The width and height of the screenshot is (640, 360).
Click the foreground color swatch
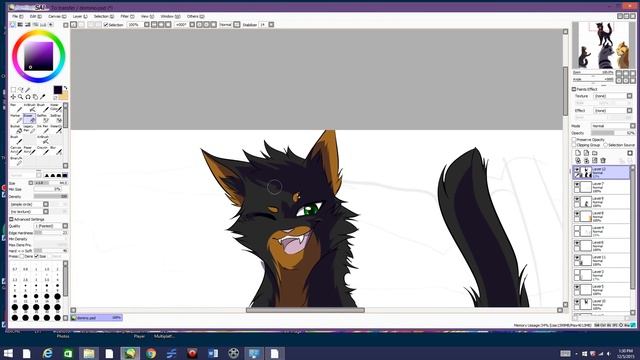click(58, 90)
